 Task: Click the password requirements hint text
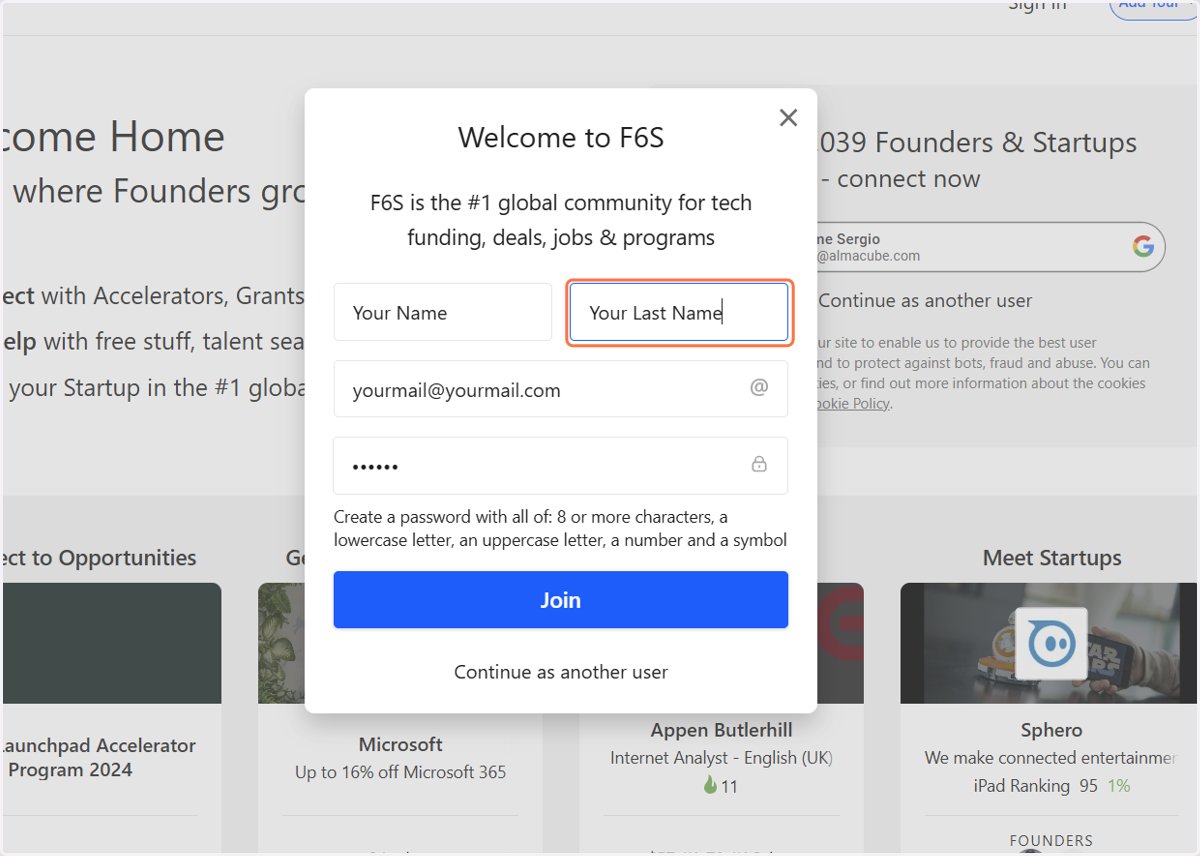561,529
